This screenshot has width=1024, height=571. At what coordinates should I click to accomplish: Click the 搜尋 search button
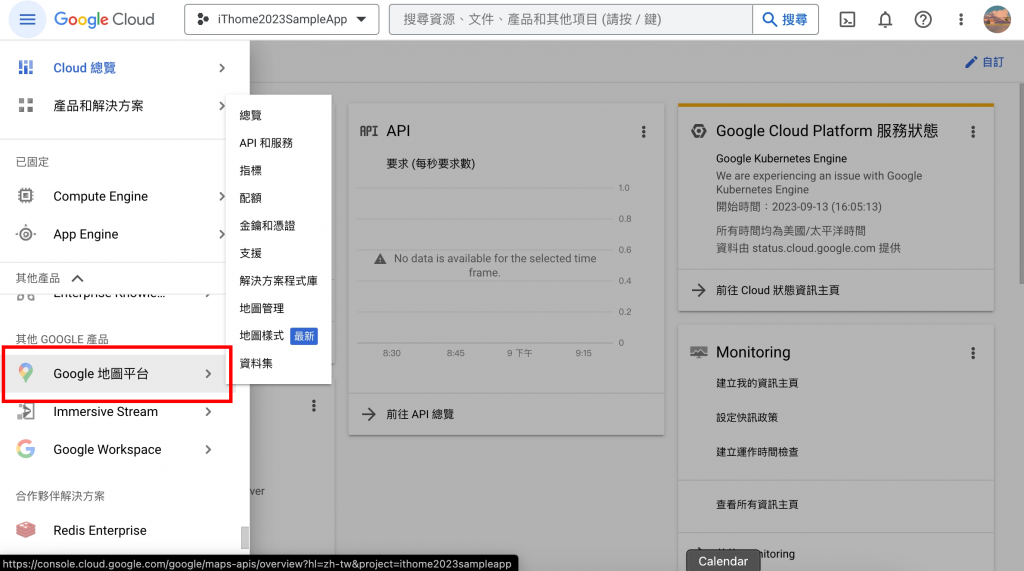click(786, 20)
